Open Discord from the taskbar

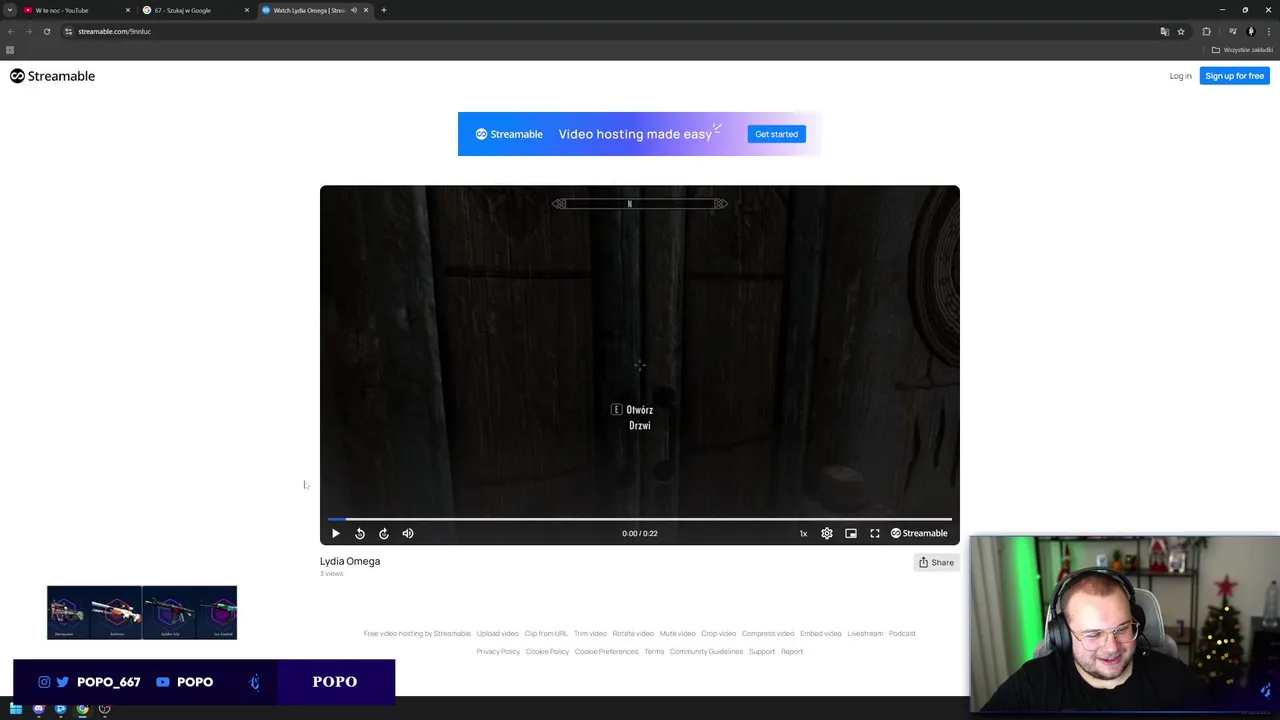coord(38,709)
